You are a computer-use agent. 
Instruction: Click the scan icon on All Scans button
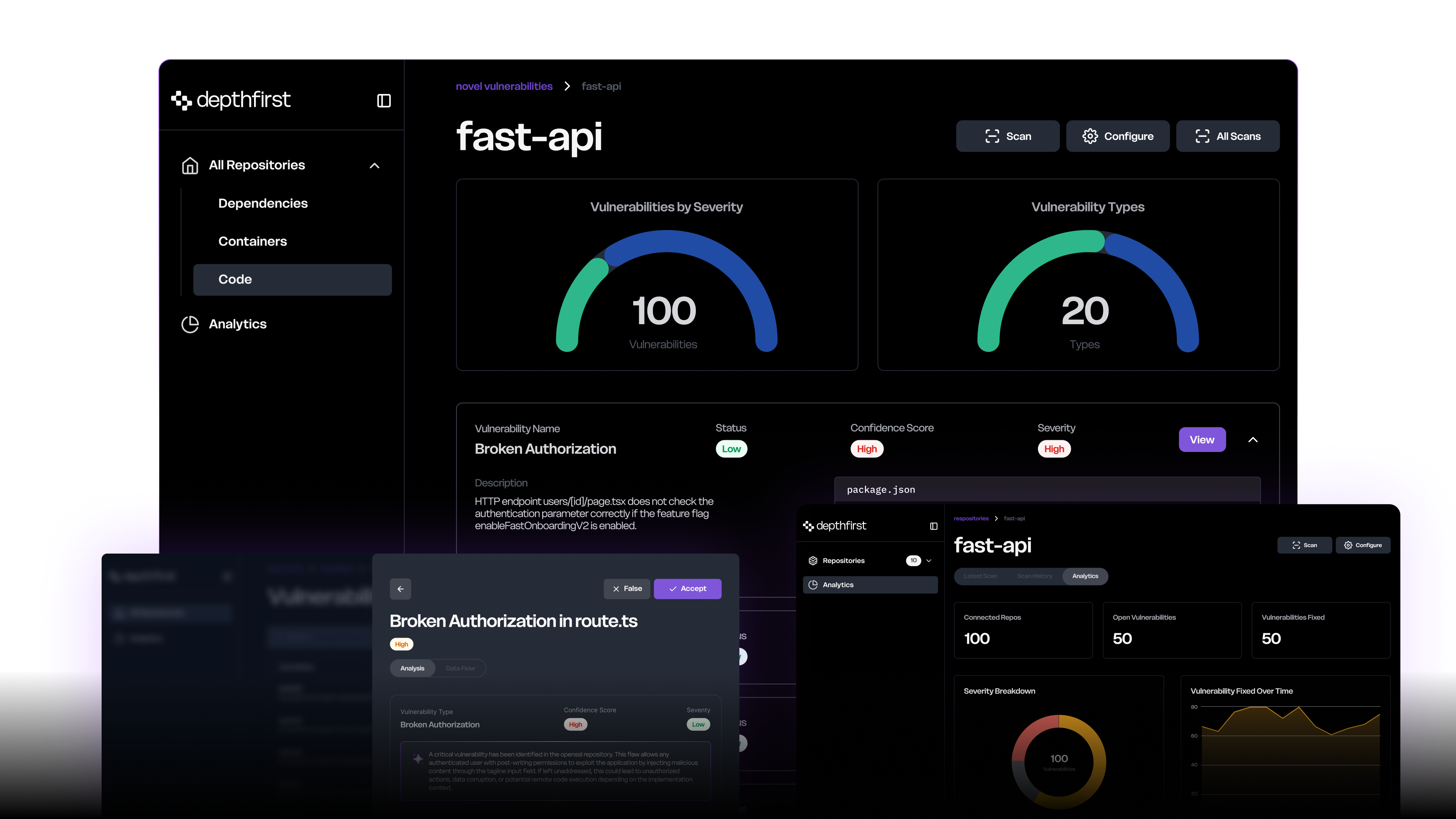click(x=1203, y=136)
